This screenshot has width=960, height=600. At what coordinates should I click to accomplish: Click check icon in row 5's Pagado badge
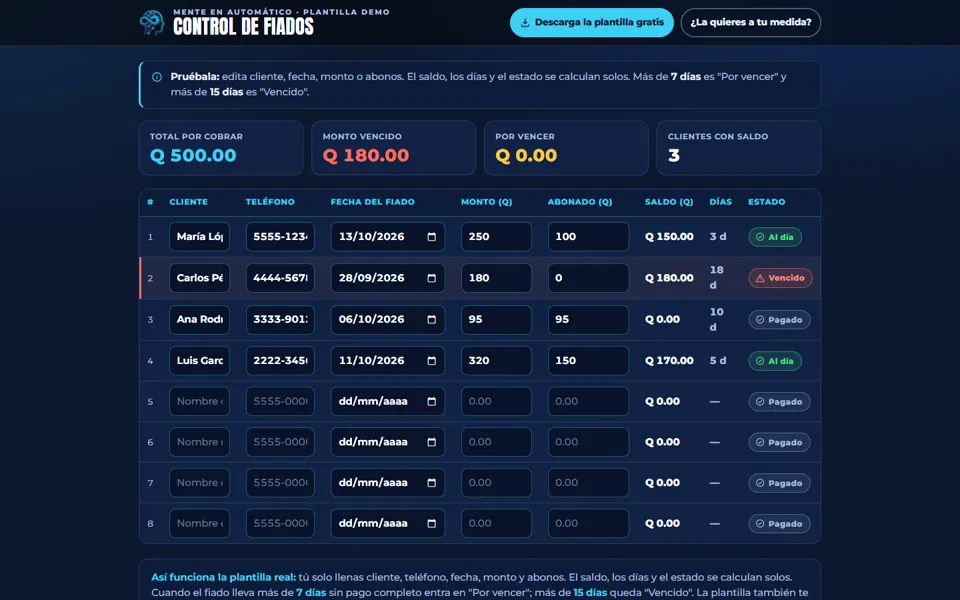(x=760, y=402)
